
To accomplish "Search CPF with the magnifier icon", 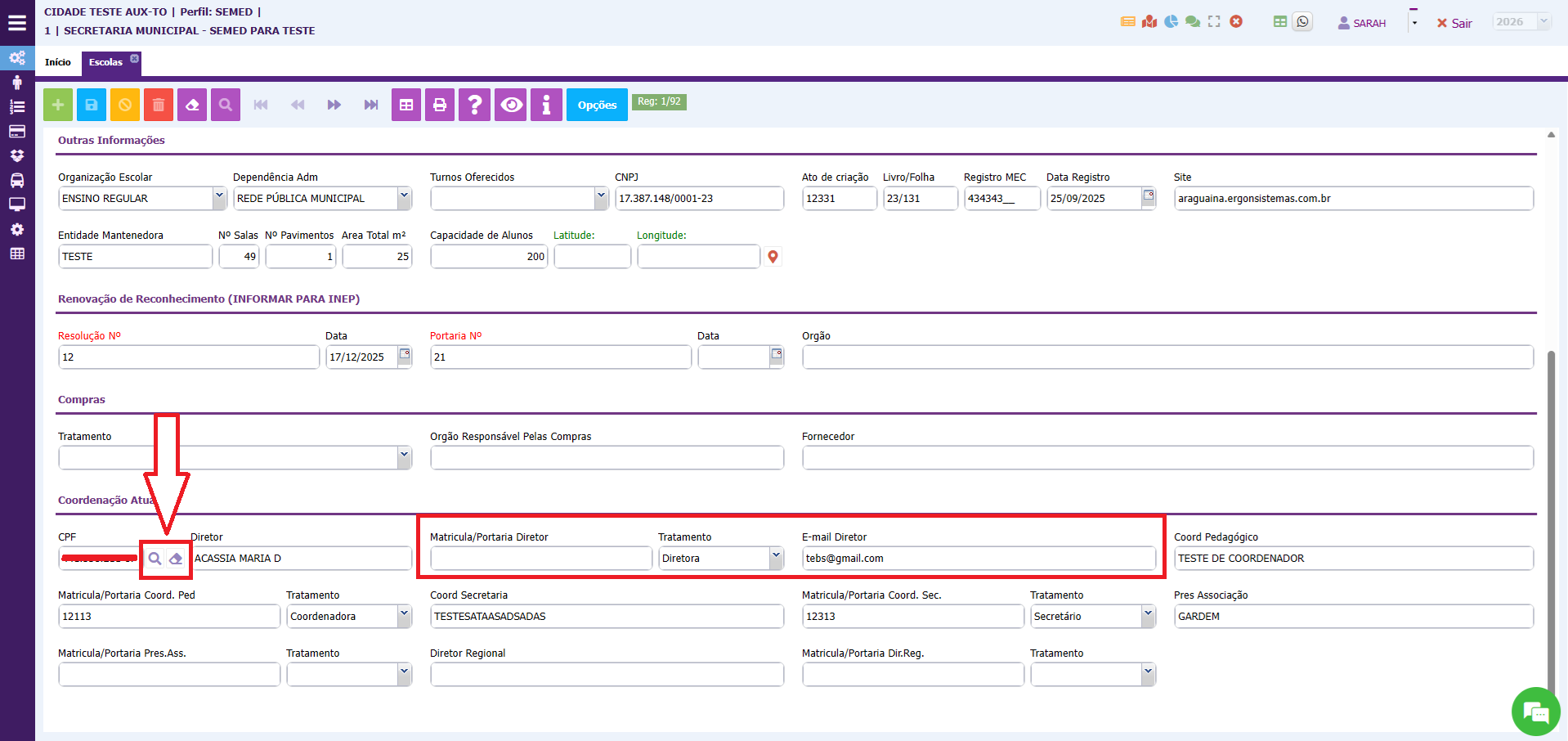I will [x=155, y=559].
